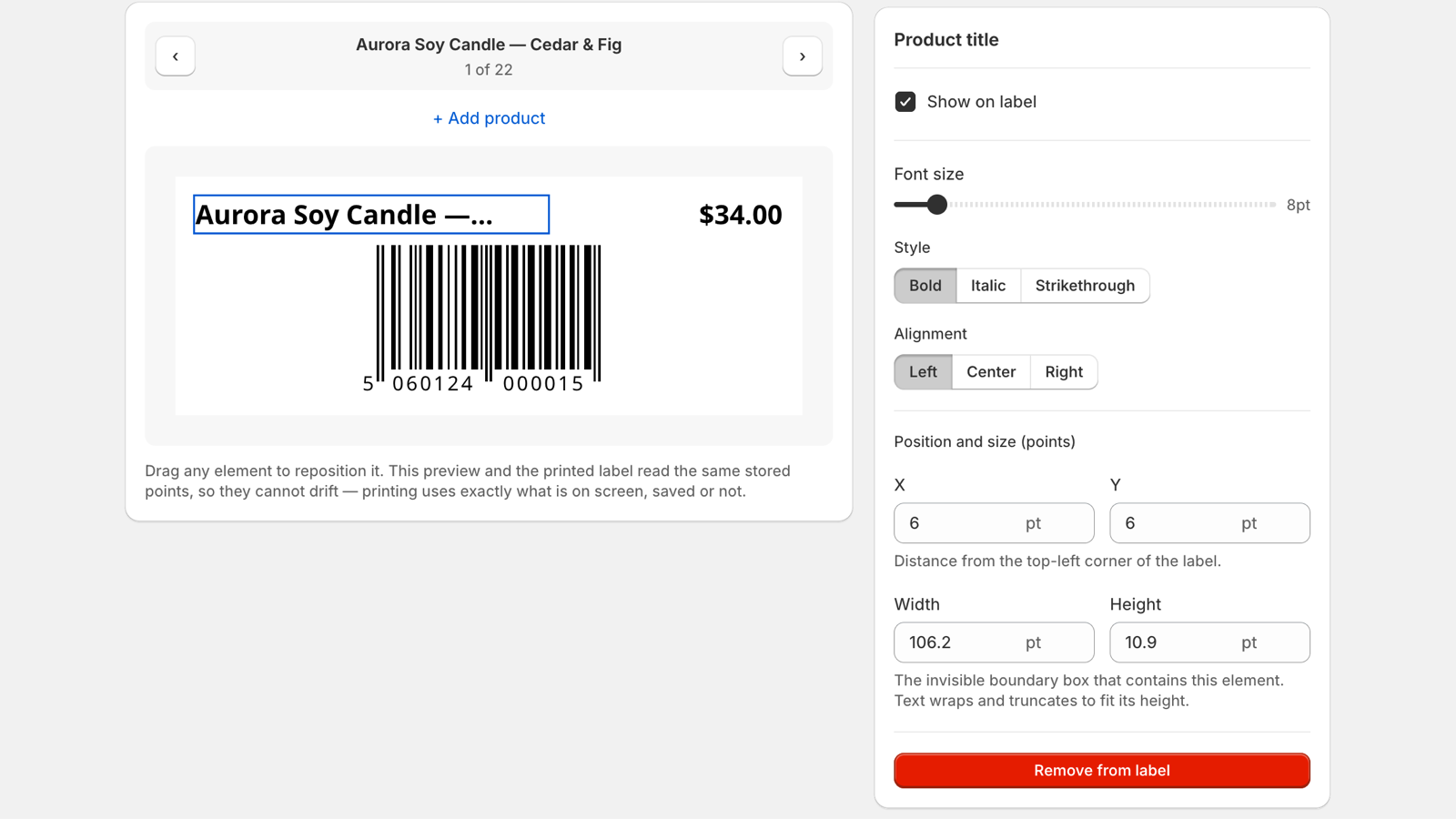This screenshot has width=1456, height=819.
Task: Click the red Remove from label button
Action: click(x=1101, y=771)
